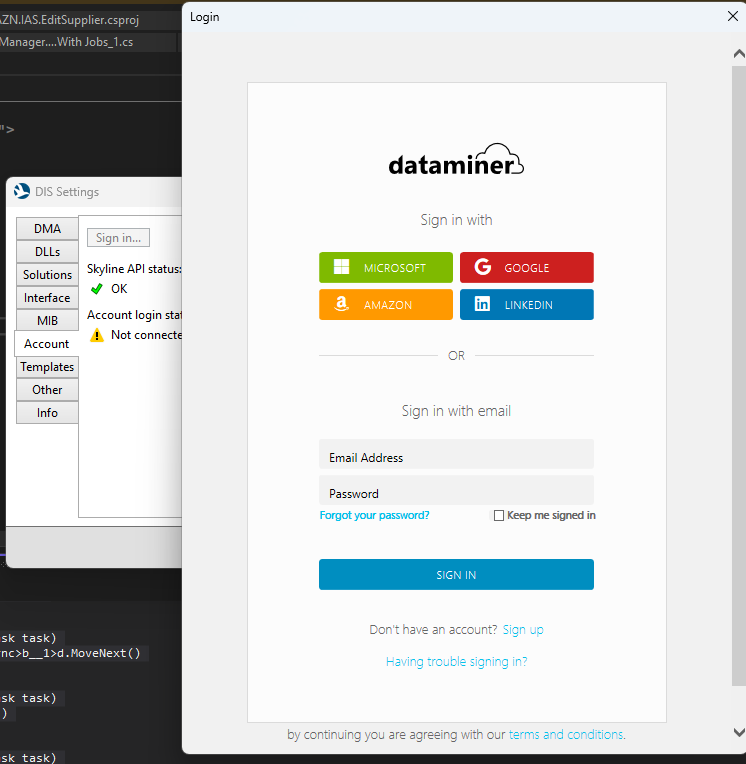Image resolution: width=746 pixels, height=764 pixels.
Task: Enable Keep me signed in checkbox
Action: pyautogui.click(x=499, y=516)
